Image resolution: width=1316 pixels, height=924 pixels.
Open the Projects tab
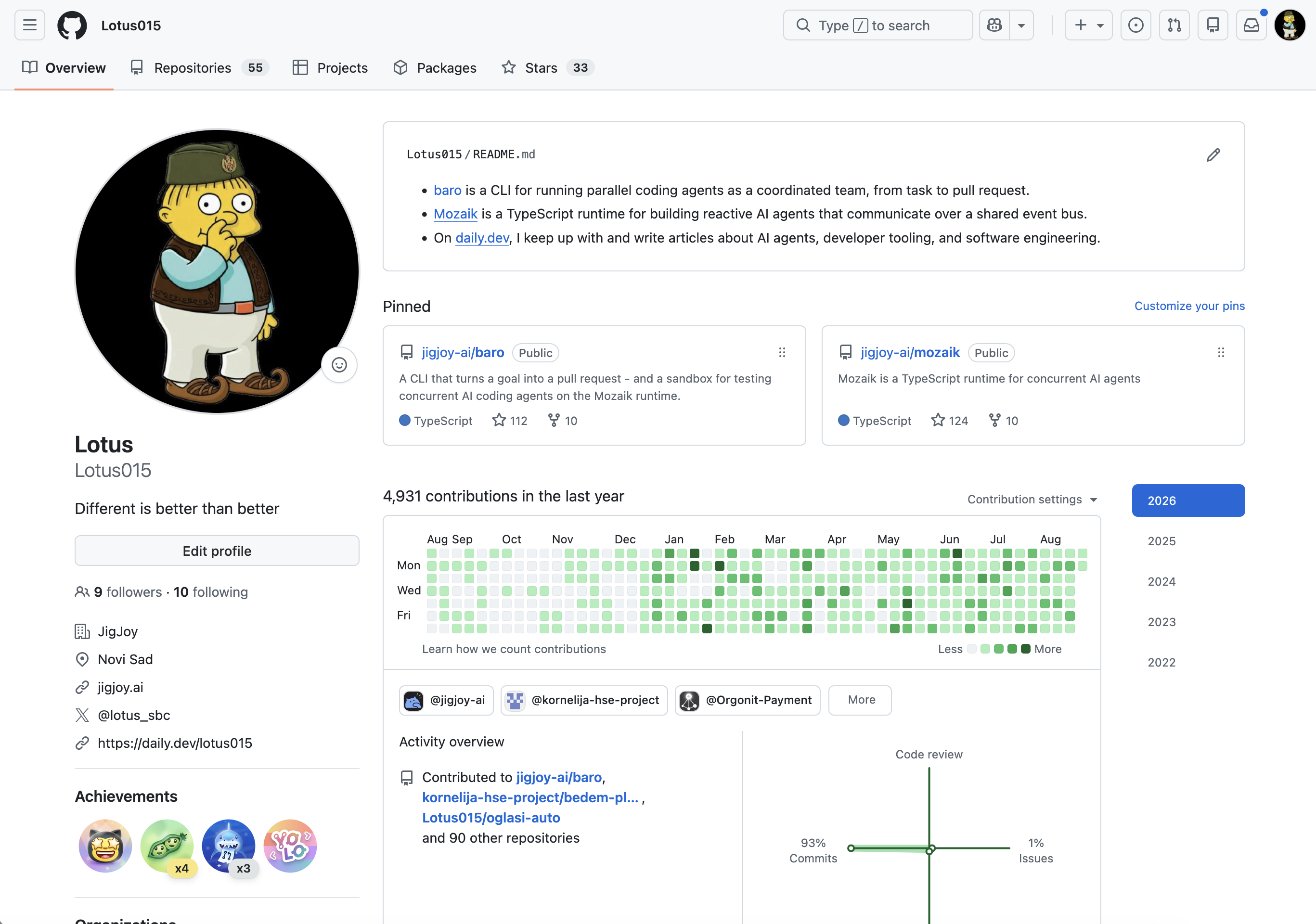[330, 68]
